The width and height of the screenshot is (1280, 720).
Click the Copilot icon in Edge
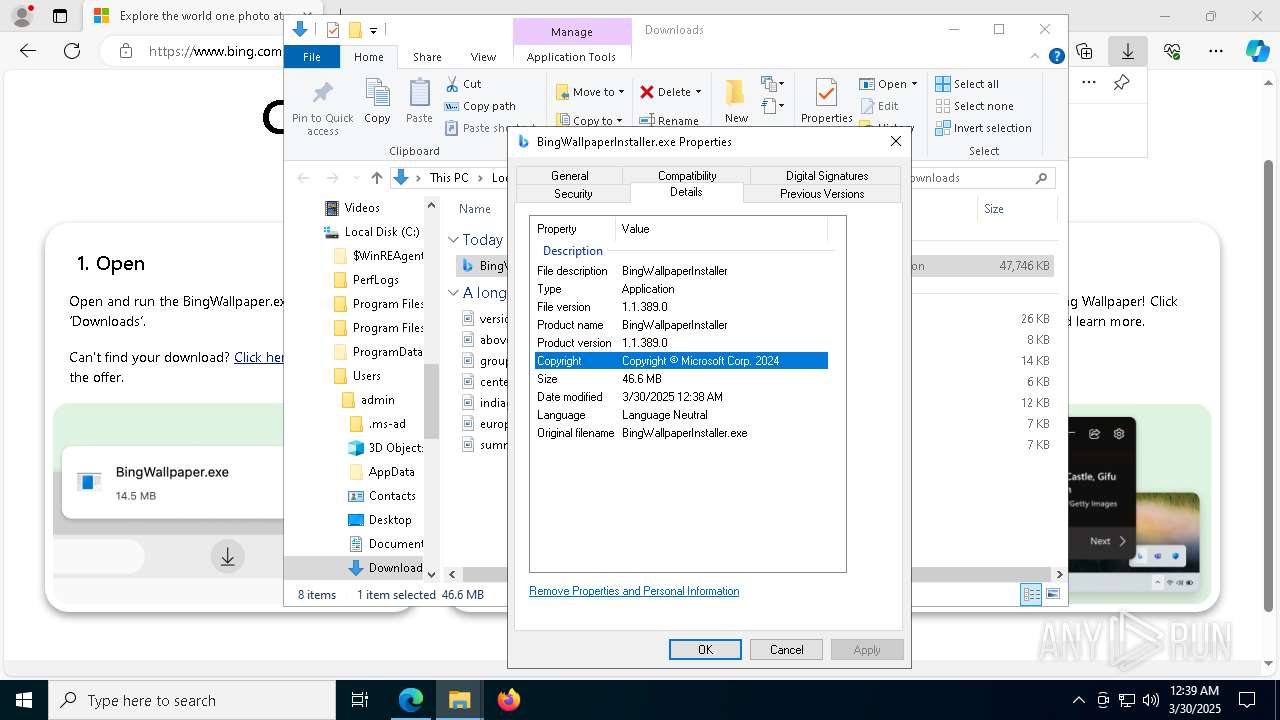tap(1257, 51)
